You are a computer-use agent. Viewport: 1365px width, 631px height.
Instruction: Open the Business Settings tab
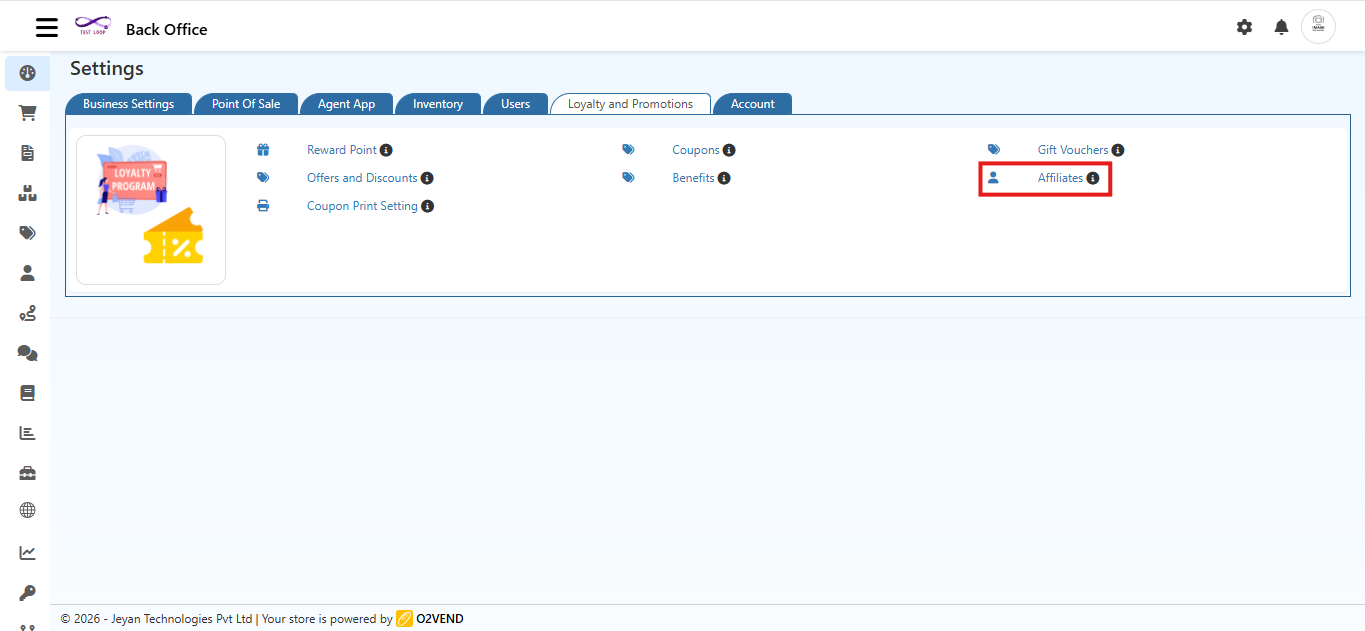coord(129,103)
